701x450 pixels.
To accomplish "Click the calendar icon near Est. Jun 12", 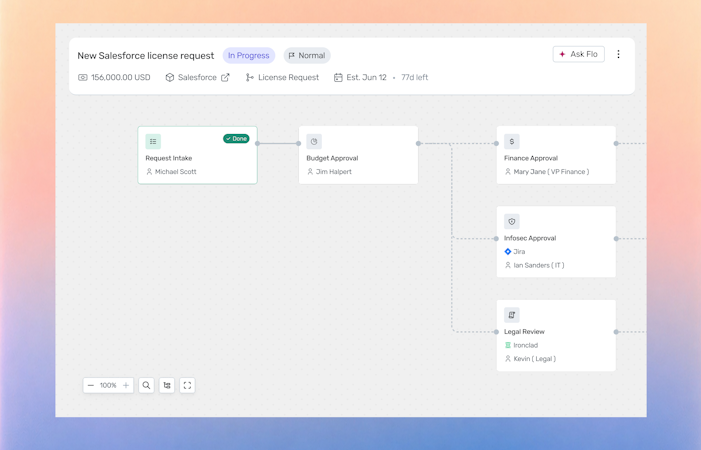I will tap(338, 77).
